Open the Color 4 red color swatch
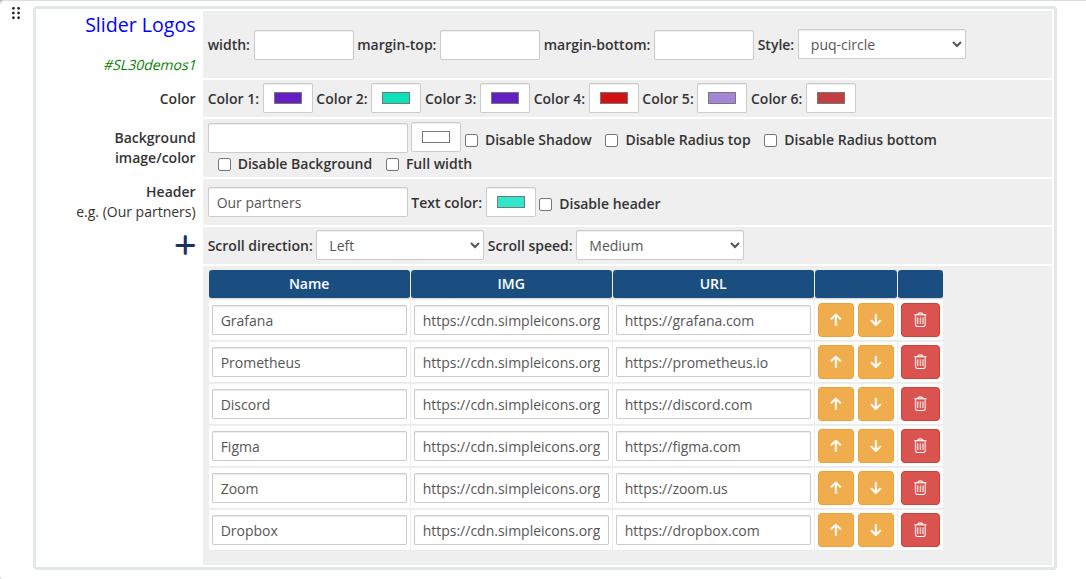Viewport: 1086px width, 579px height. (x=613, y=98)
